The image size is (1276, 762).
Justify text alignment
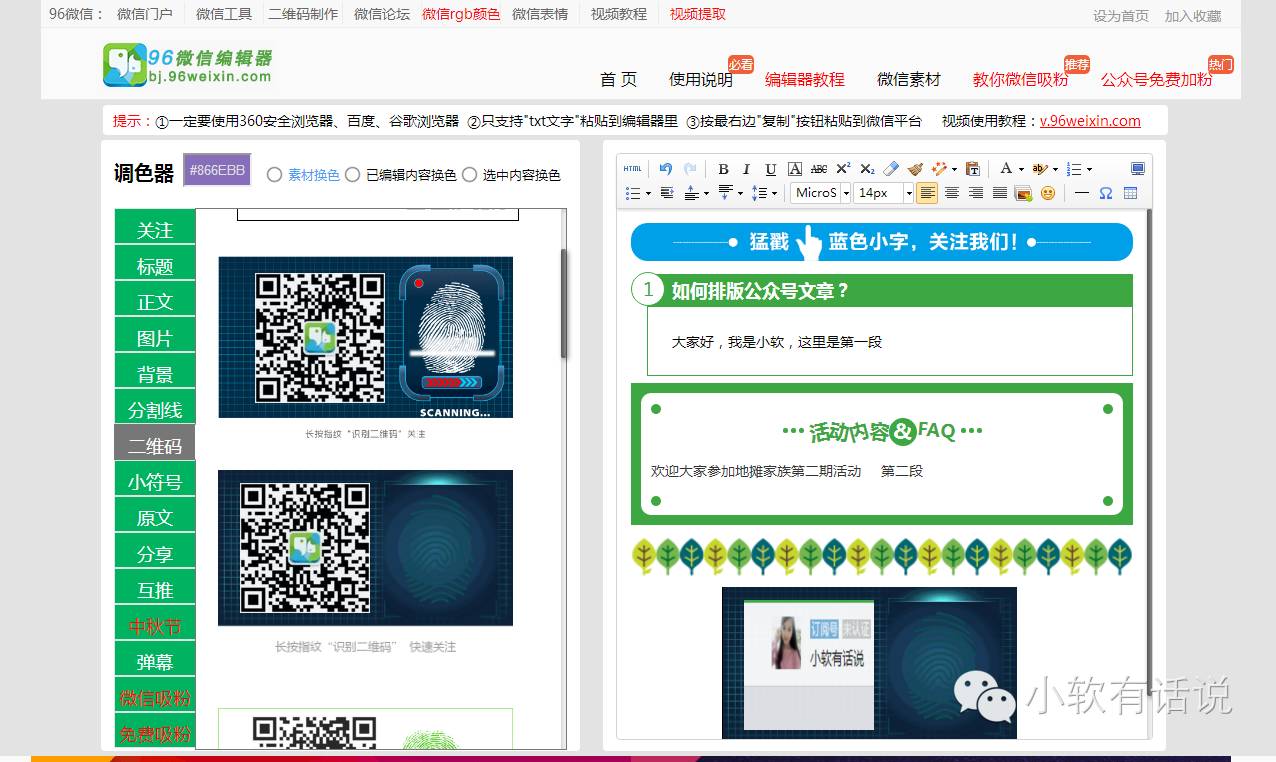pyautogui.click(x=1000, y=193)
